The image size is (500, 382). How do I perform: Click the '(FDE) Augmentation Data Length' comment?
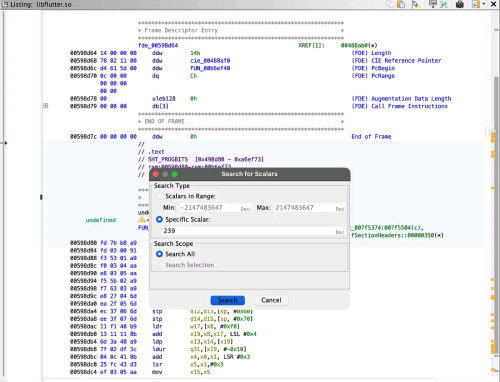(401, 99)
